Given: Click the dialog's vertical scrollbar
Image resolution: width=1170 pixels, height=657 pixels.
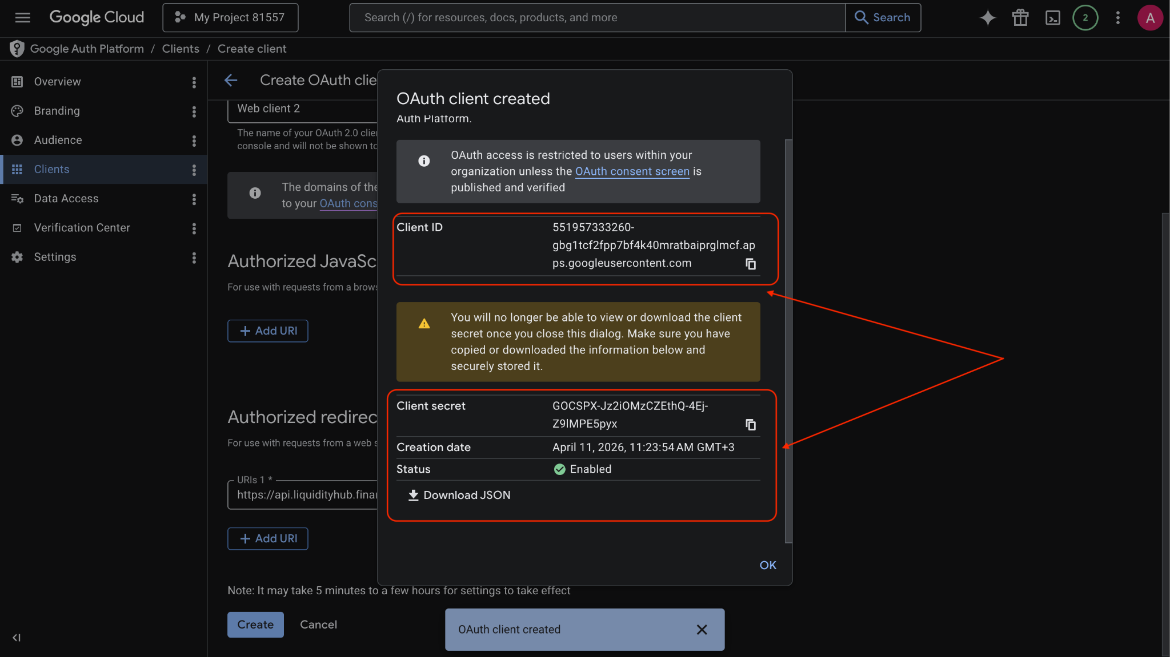Looking at the screenshot, I should click(x=789, y=340).
